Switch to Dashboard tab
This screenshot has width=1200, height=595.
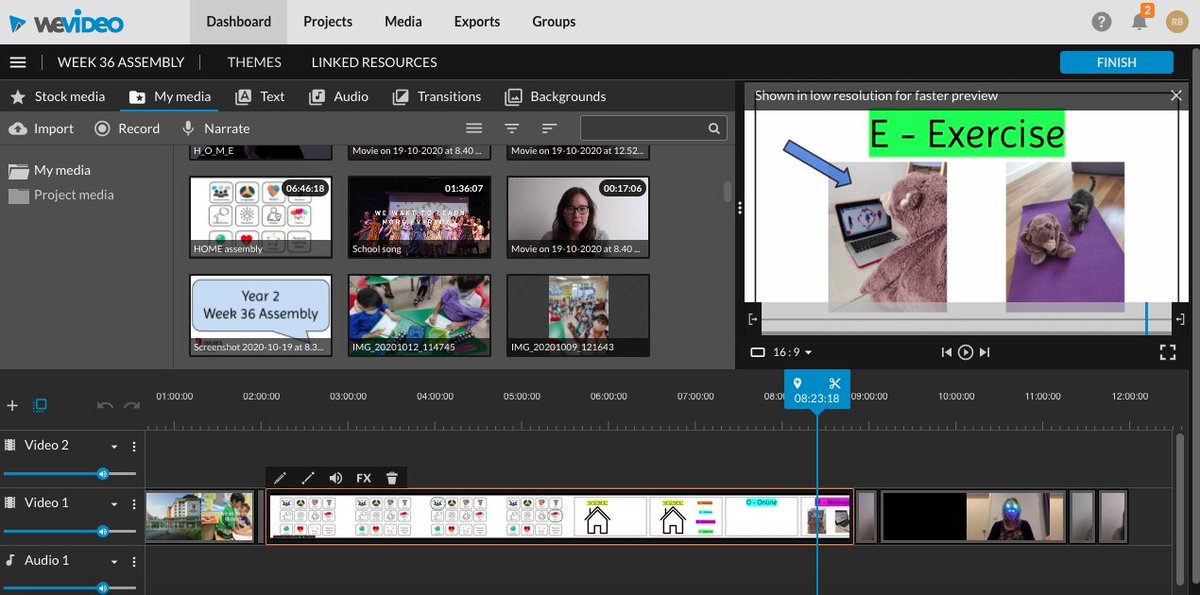(239, 21)
